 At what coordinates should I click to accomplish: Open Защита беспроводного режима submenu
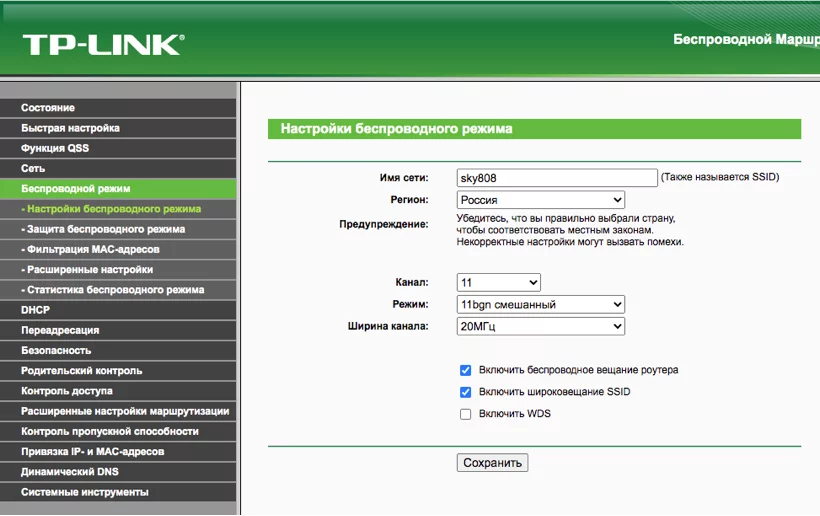tap(118, 229)
